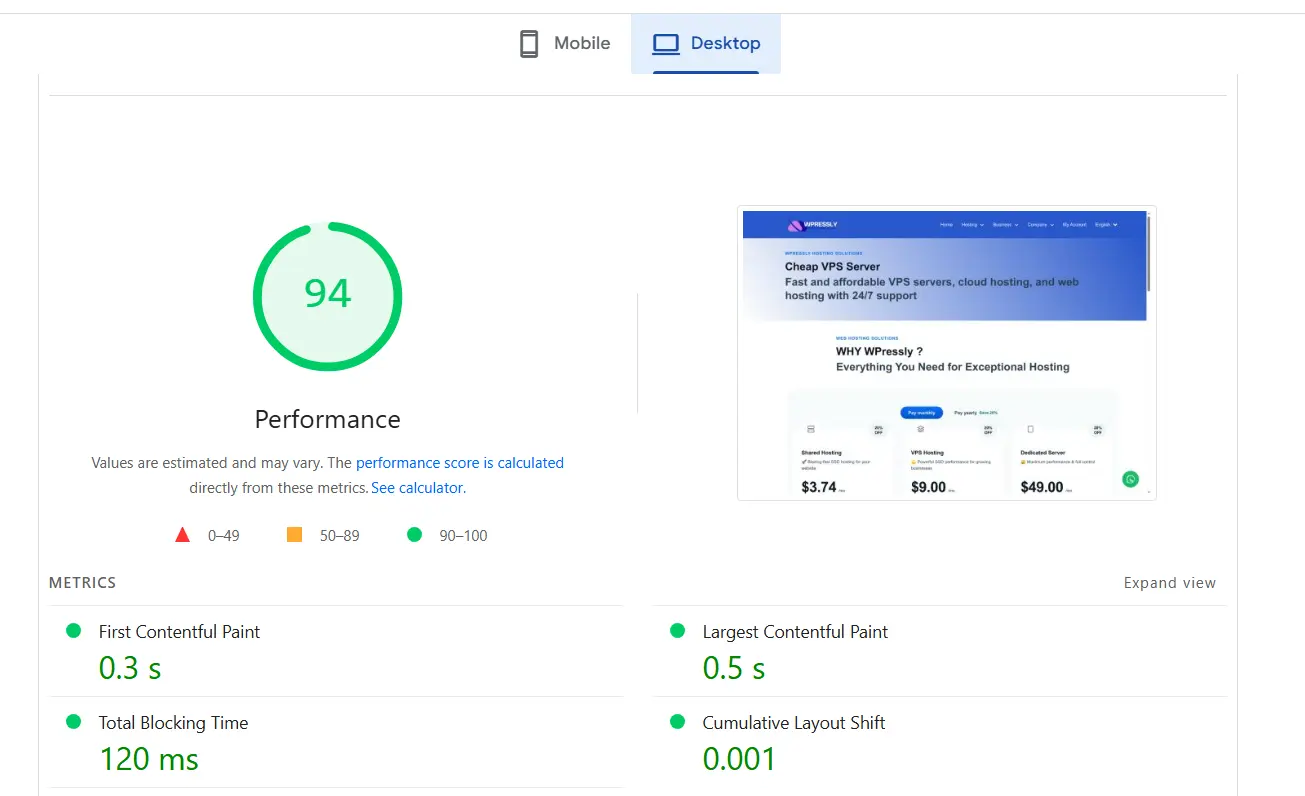Click the WhatsApp chat icon in the preview
The height and width of the screenshot is (796, 1305).
[x=1130, y=479]
